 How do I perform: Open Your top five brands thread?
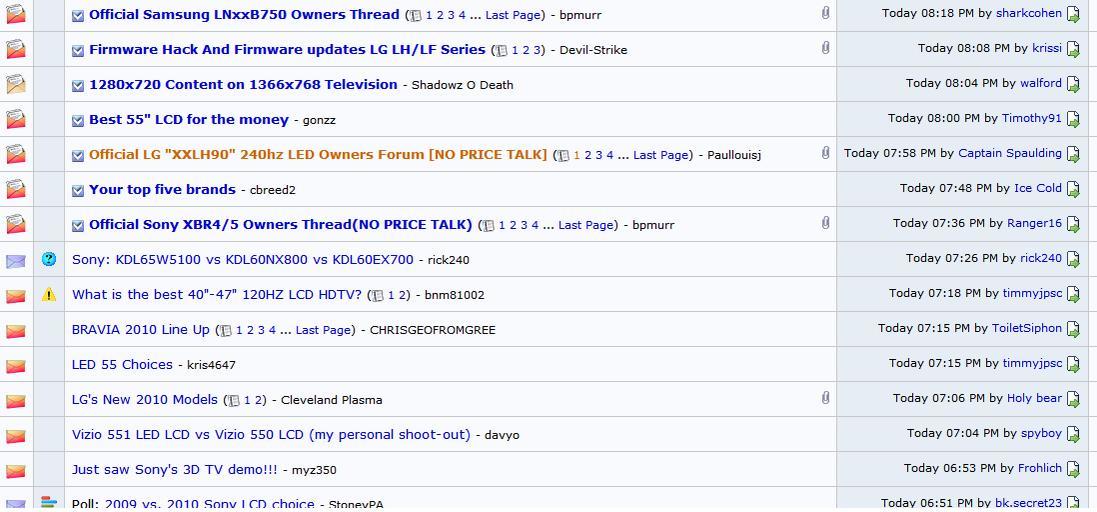click(162, 189)
